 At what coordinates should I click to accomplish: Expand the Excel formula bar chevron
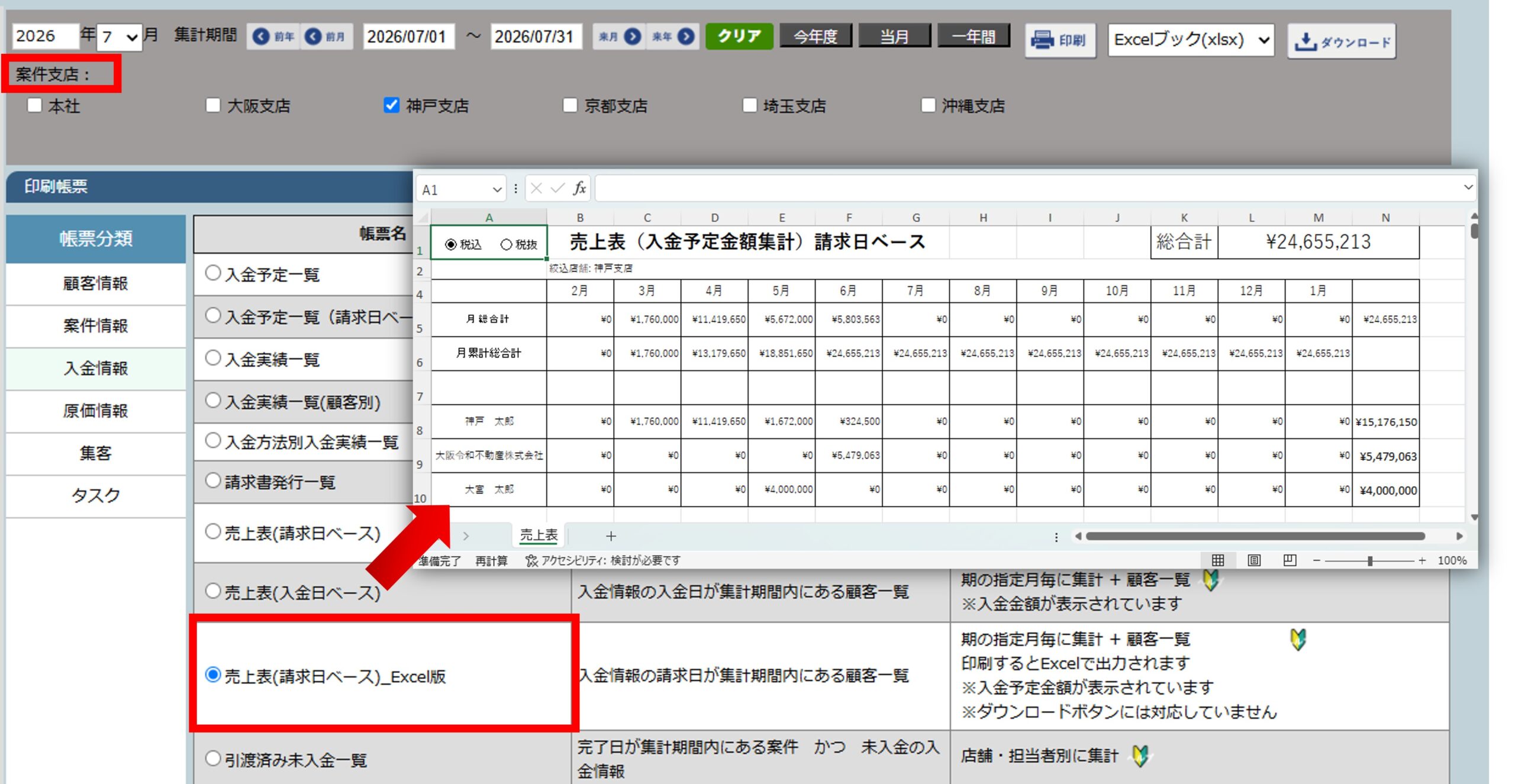coord(1468,188)
